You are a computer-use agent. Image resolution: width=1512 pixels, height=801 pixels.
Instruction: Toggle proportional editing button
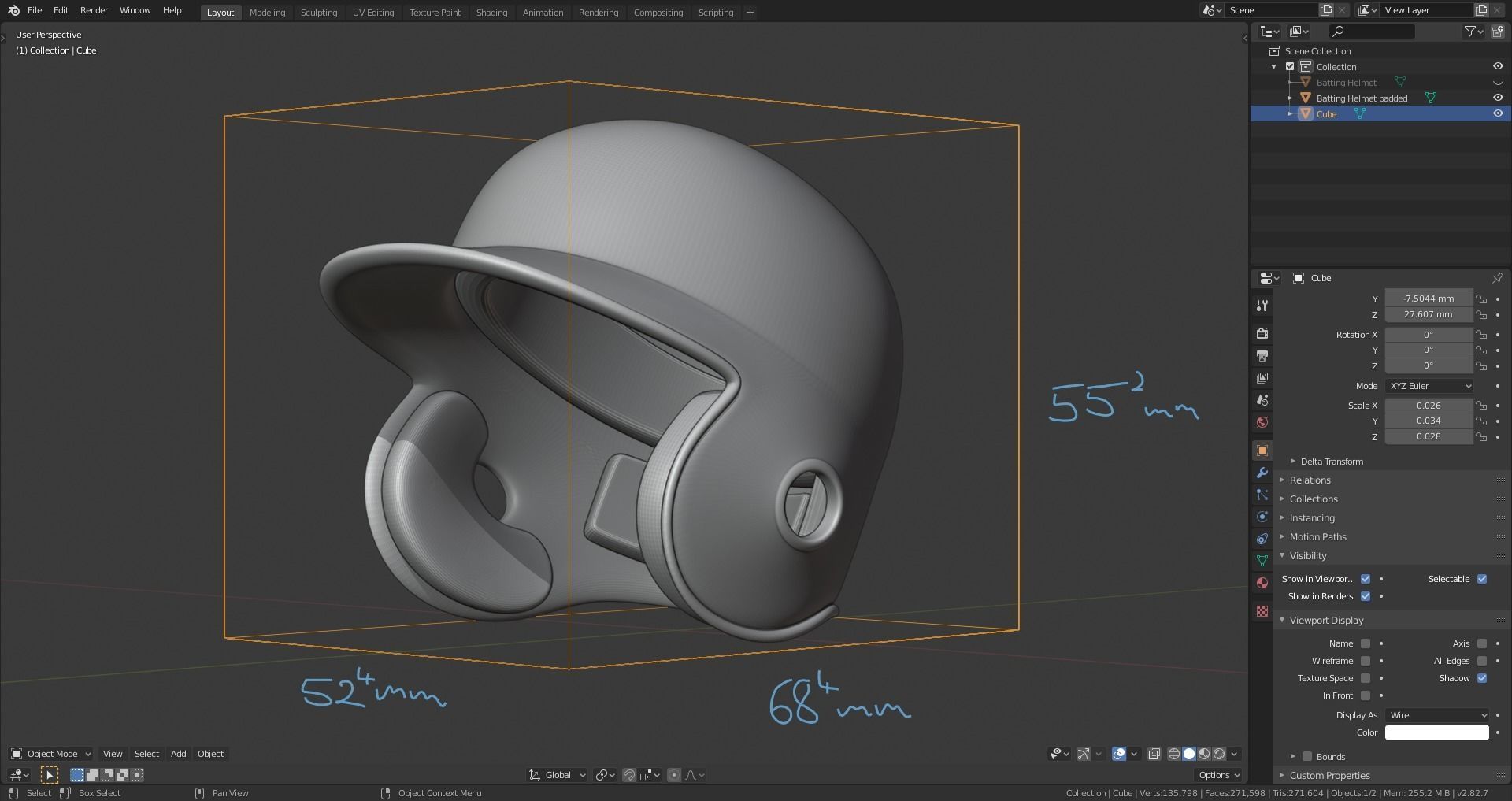(x=674, y=775)
